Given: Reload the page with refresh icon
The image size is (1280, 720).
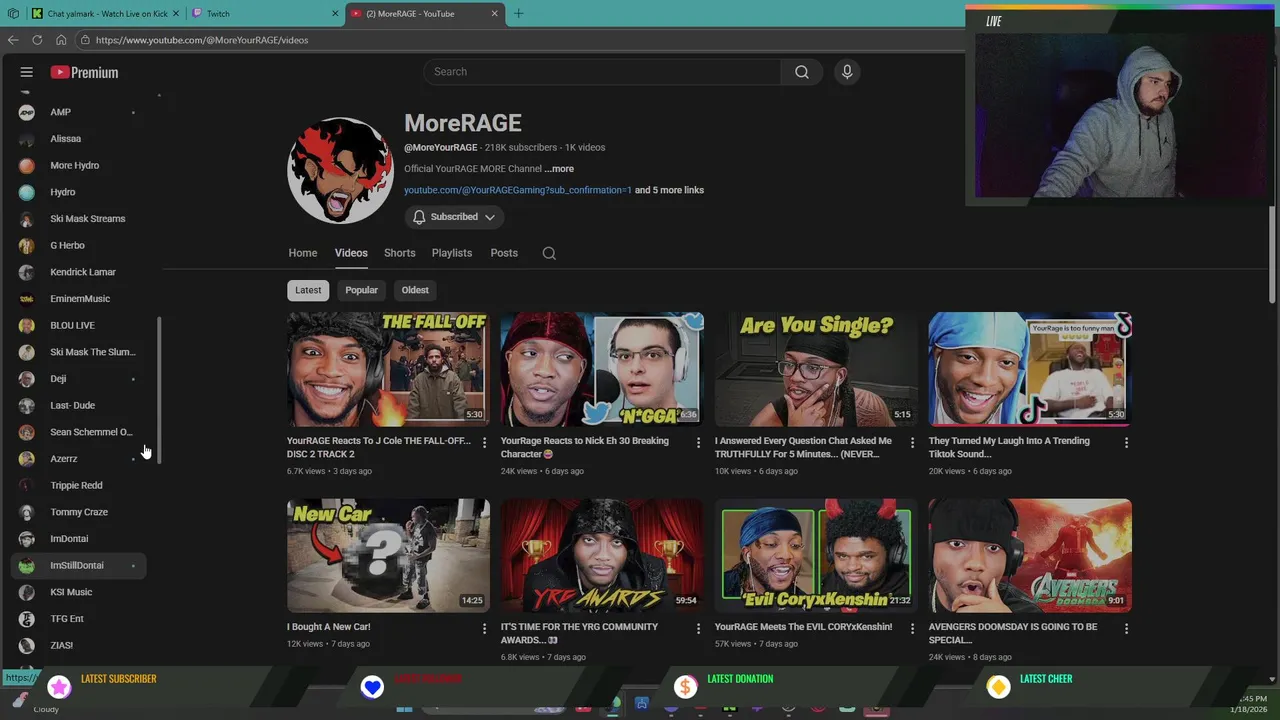Looking at the screenshot, I should tap(37, 40).
